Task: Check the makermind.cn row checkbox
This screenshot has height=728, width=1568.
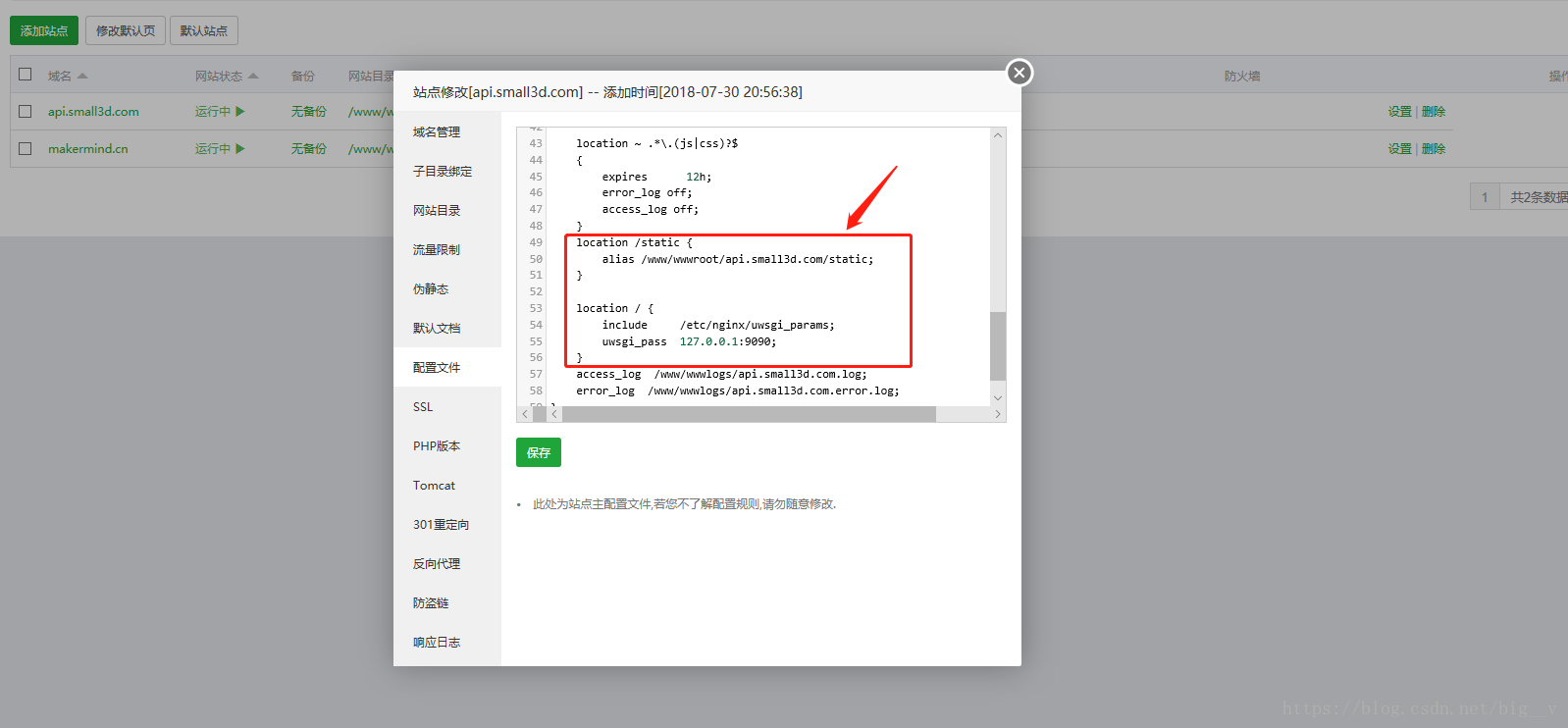Action: (x=26, y=149)
